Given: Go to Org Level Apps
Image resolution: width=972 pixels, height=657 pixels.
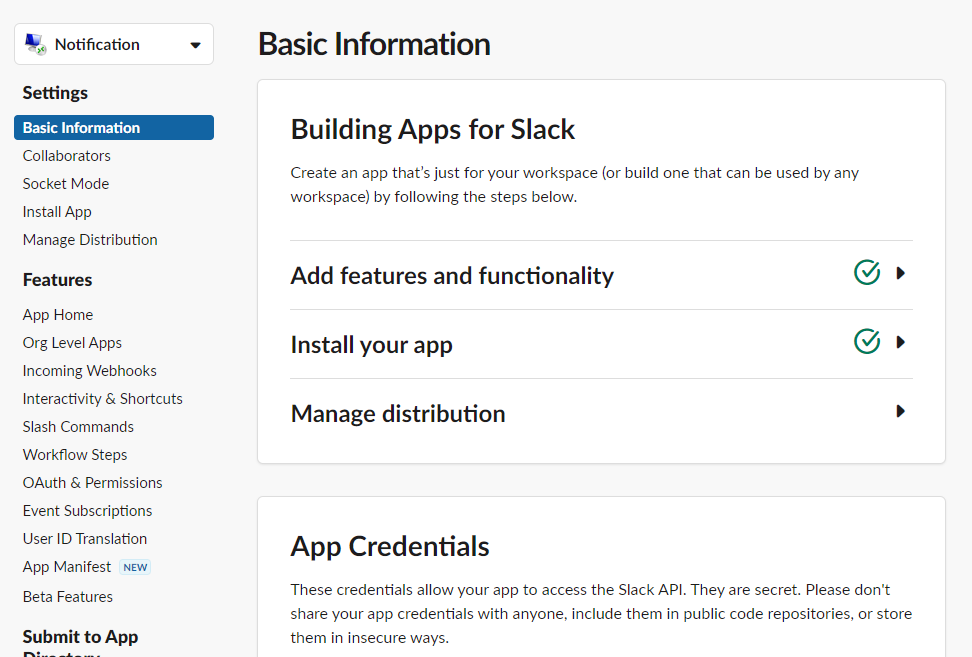Looking at the screenshot, I should click(x=72, y=343).
